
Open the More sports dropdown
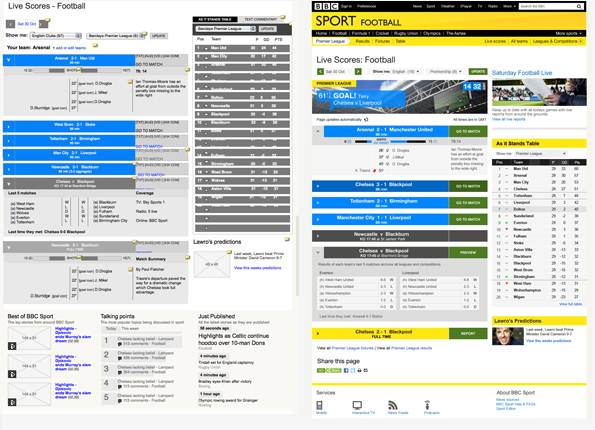click(568, 33)
